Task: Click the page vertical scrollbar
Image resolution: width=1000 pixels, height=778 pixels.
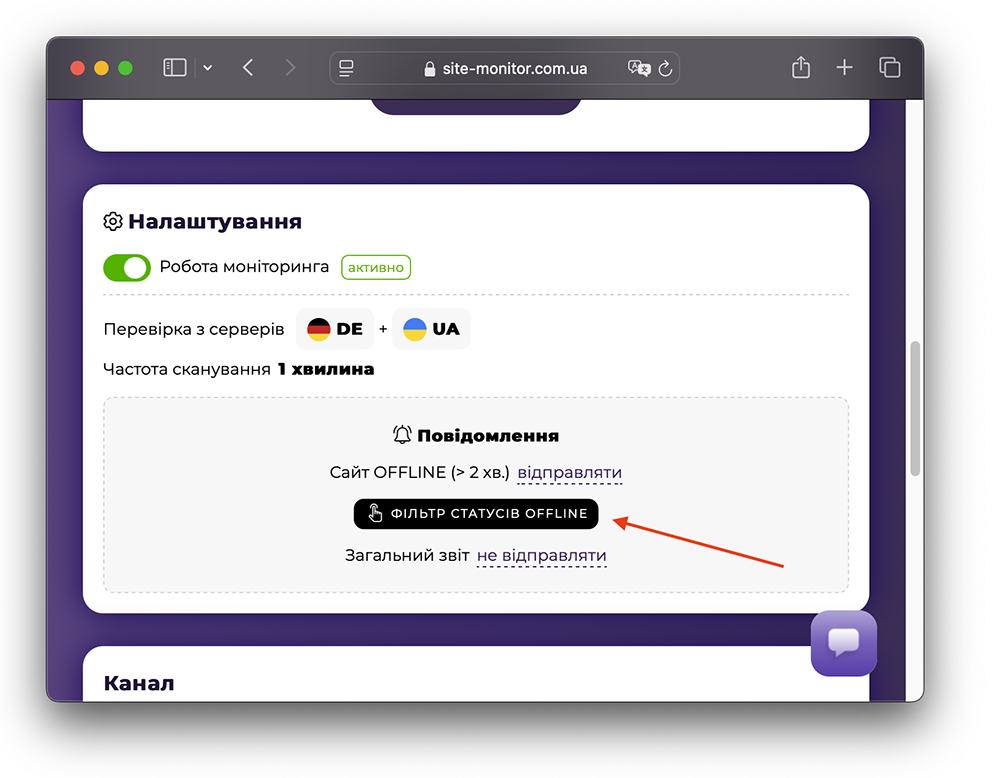Action: click(915, 409)
